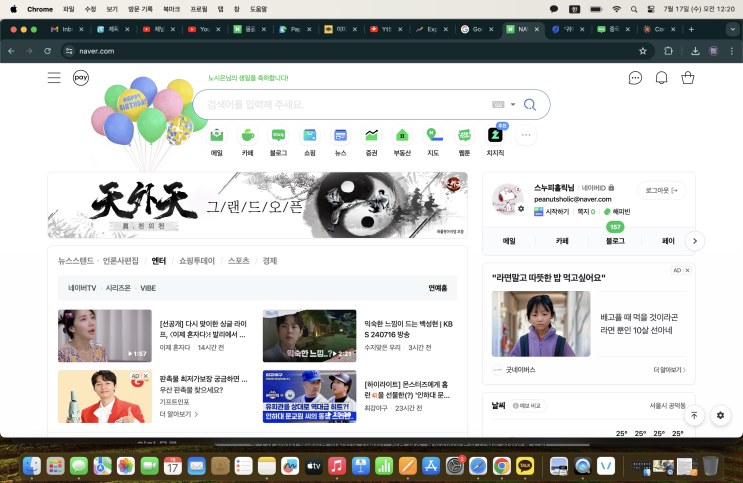The image size is (743, 483).
Task: Open the 부동산 shortcut icon
Action: (402, 136)
